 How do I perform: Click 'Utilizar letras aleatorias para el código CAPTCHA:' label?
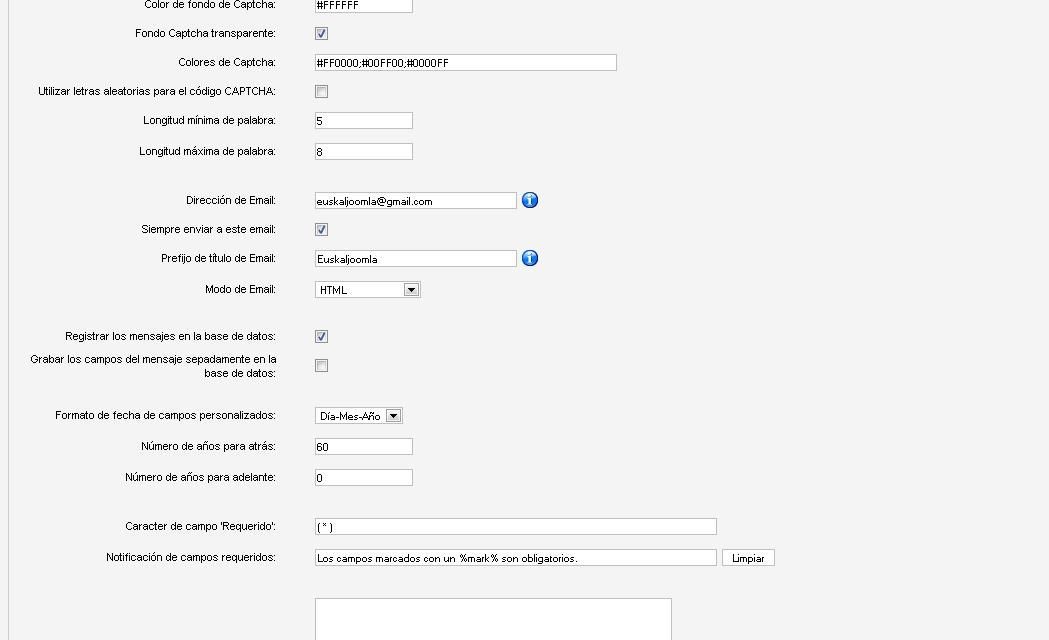[x=157, y=92]
